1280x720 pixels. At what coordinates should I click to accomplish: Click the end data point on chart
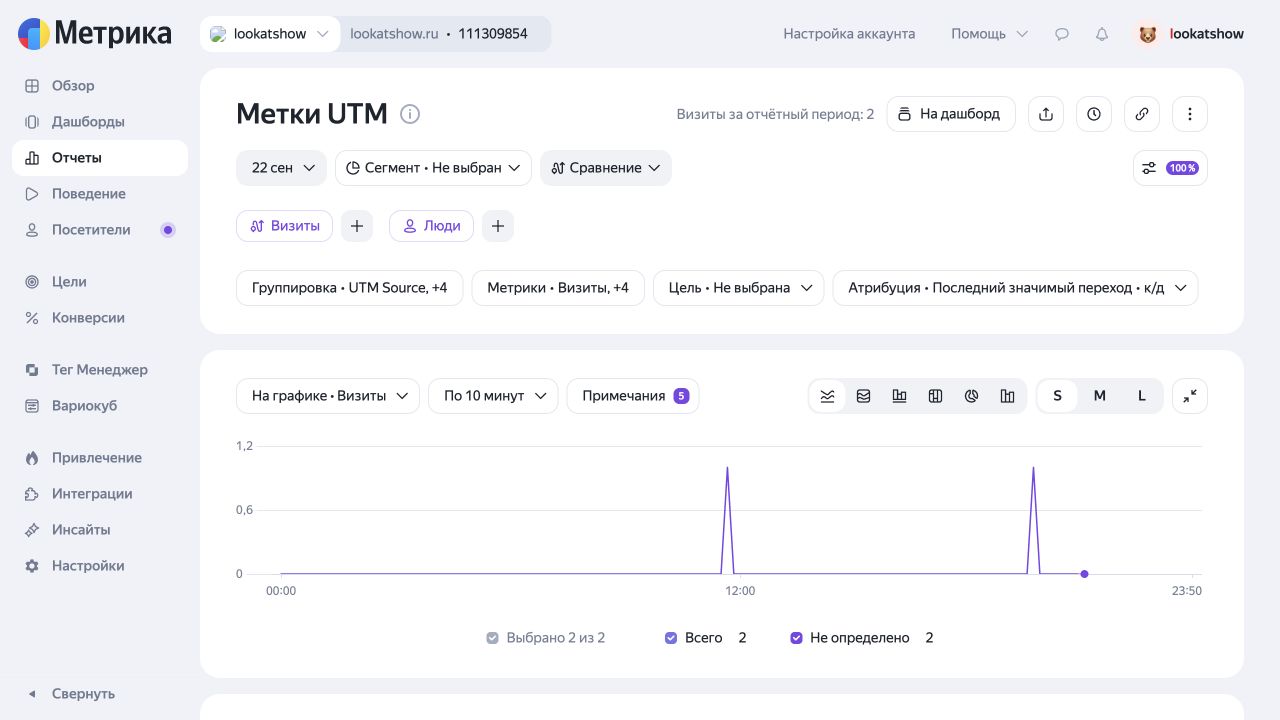pyautogui.click(x=1084, y=574)
